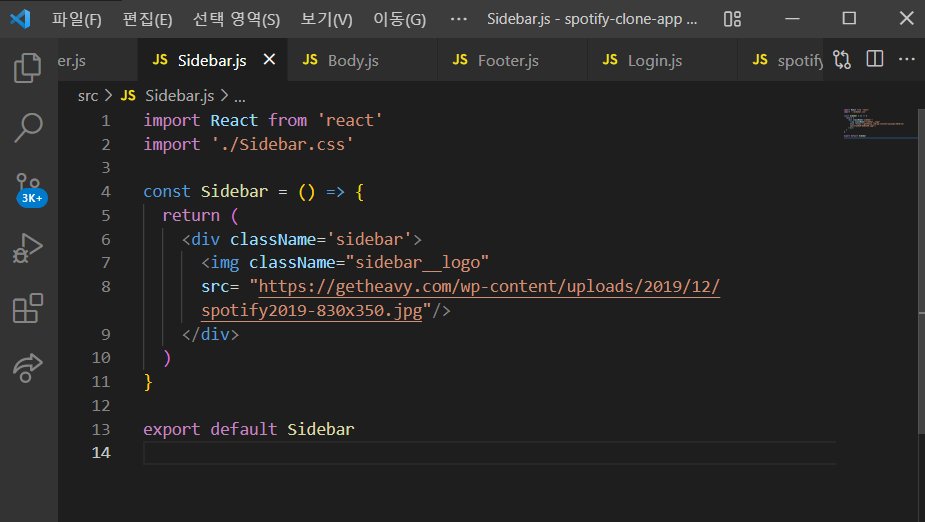Switch to the Body.js tab

(x=362, y=60)
